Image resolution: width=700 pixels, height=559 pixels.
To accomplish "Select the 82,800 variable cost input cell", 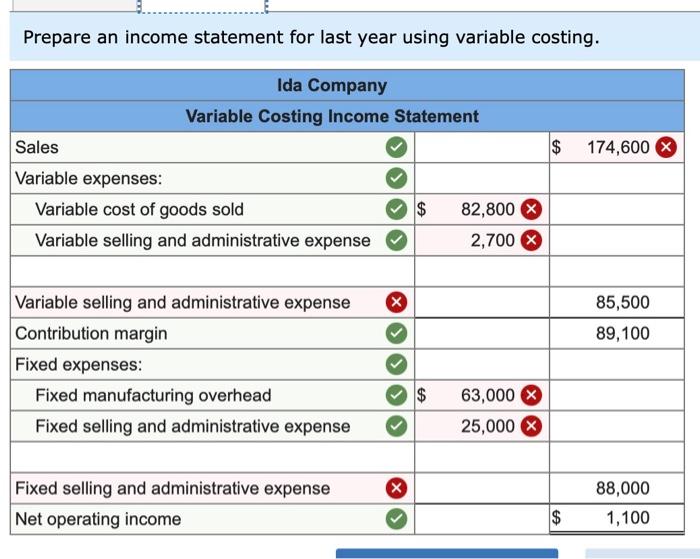I will click(x=482, y=209).
